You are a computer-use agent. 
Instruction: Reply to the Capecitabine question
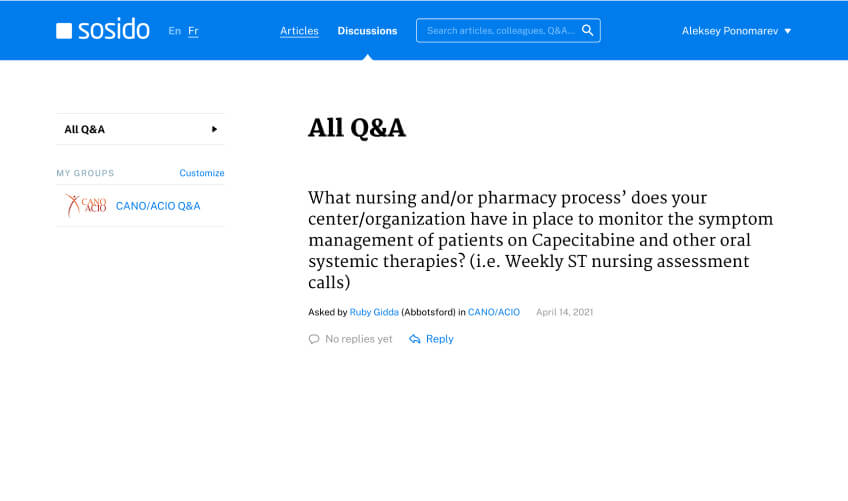point(439,339)
